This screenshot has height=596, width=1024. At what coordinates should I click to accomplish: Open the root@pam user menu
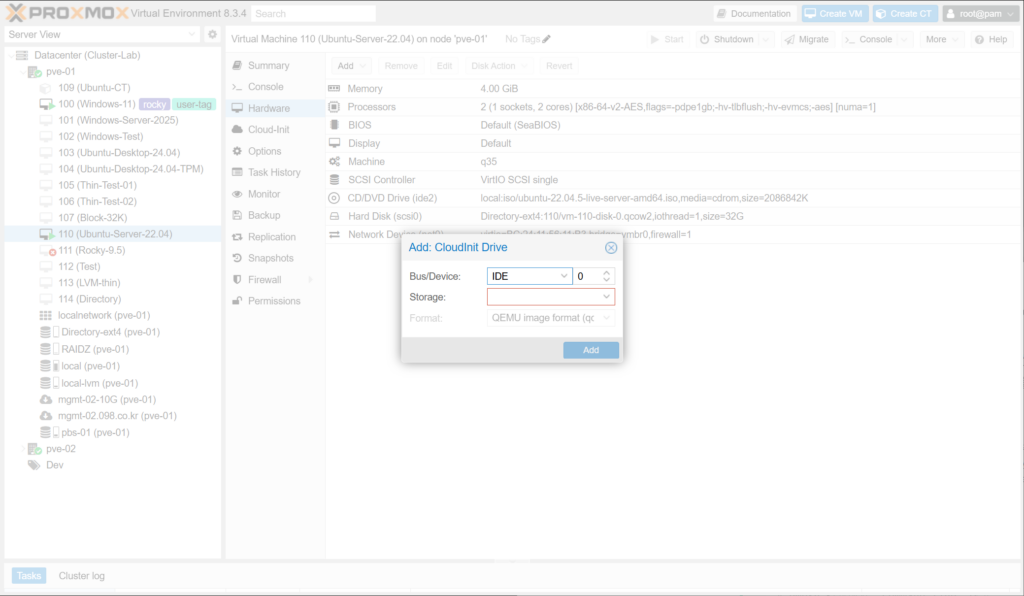(981, 14)
